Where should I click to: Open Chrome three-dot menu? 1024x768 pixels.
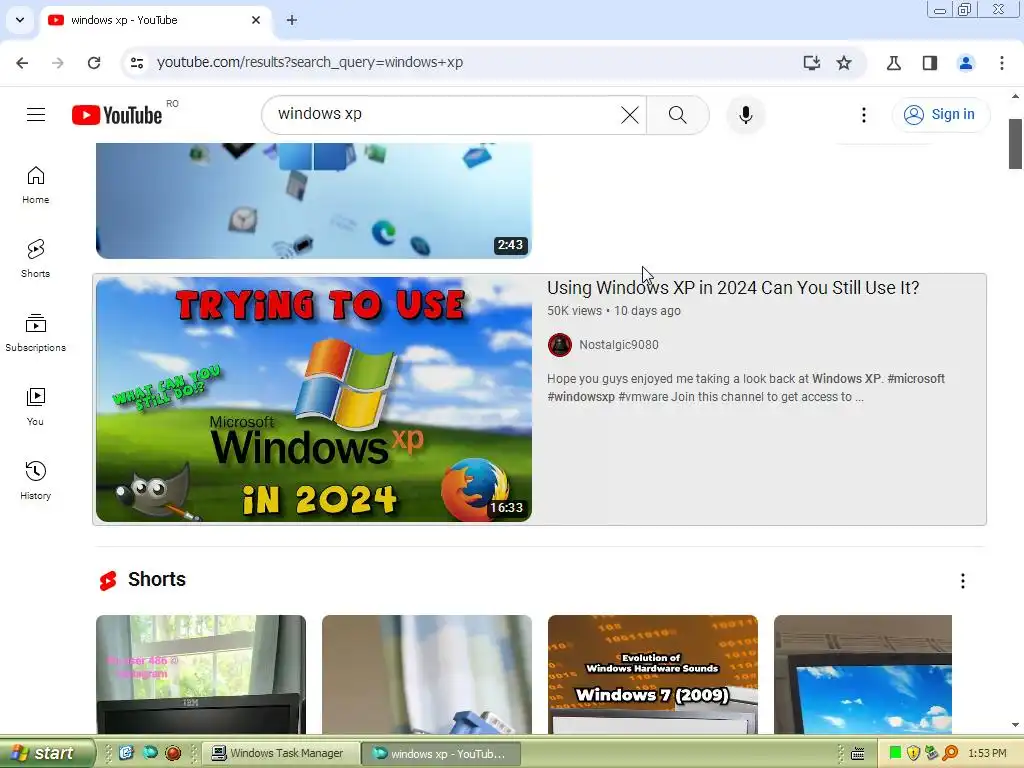pos(1002,63)
